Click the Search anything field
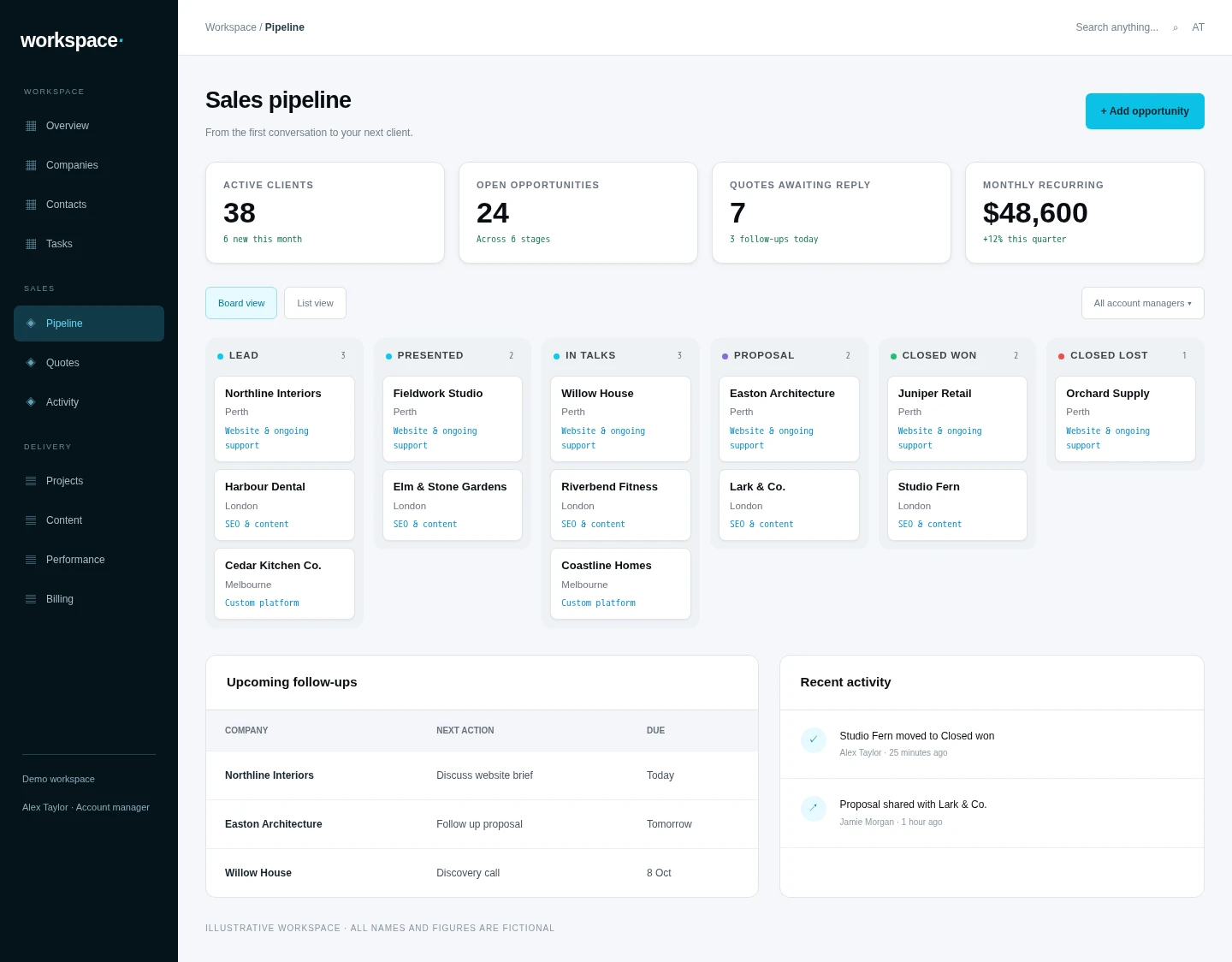This screenshot has height=962, width=1232. 1116,27
